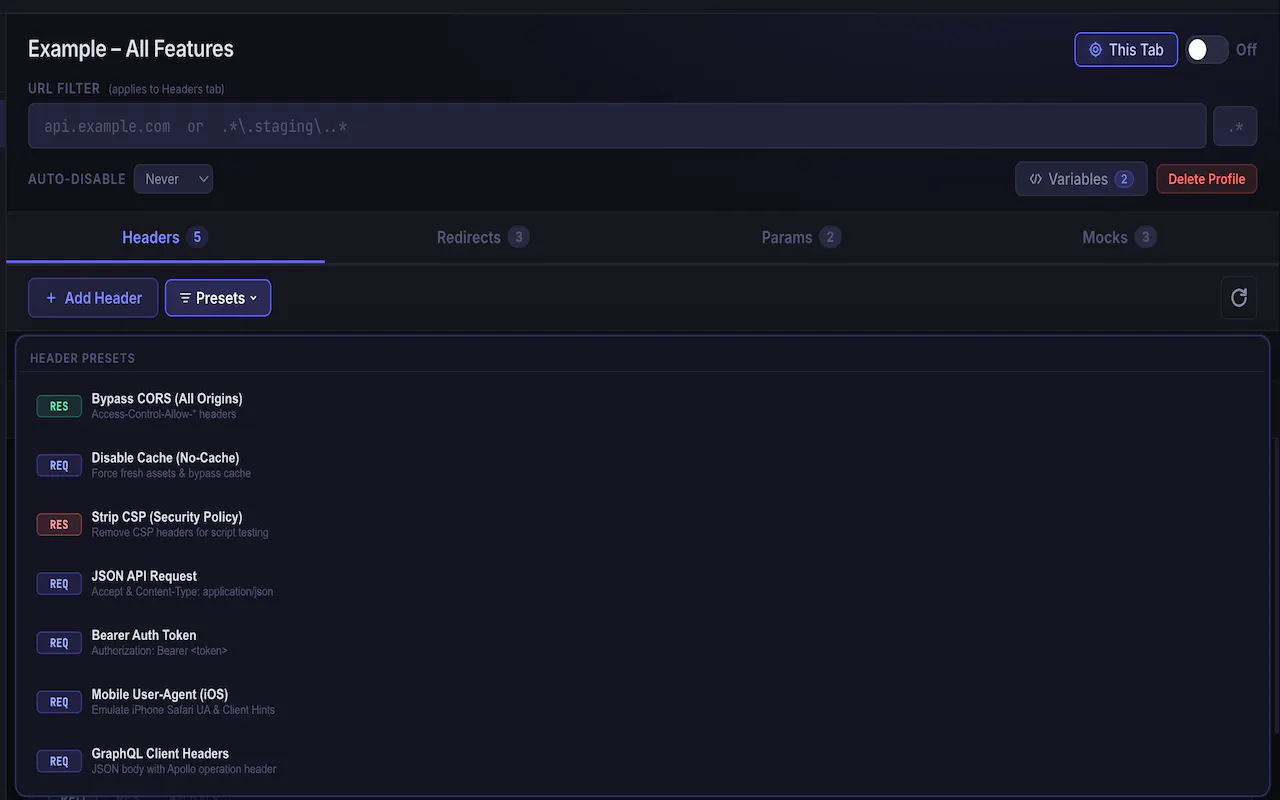The image size is (1280, 800).
Task: Choose the Mobile User-Agent (iOS) preset
Action: (643, 701)
